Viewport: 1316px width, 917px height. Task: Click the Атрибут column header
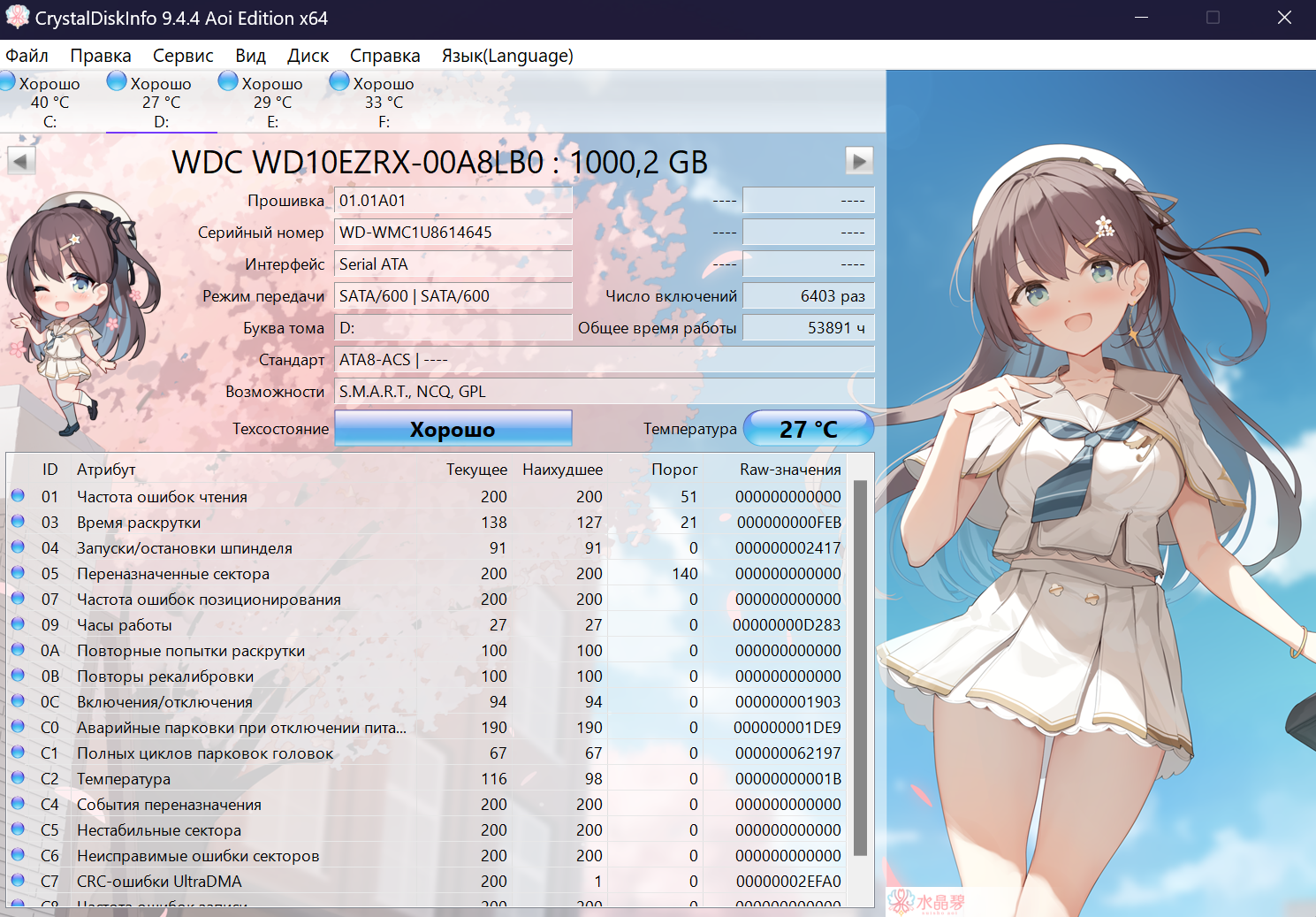[x=106, y=470]
